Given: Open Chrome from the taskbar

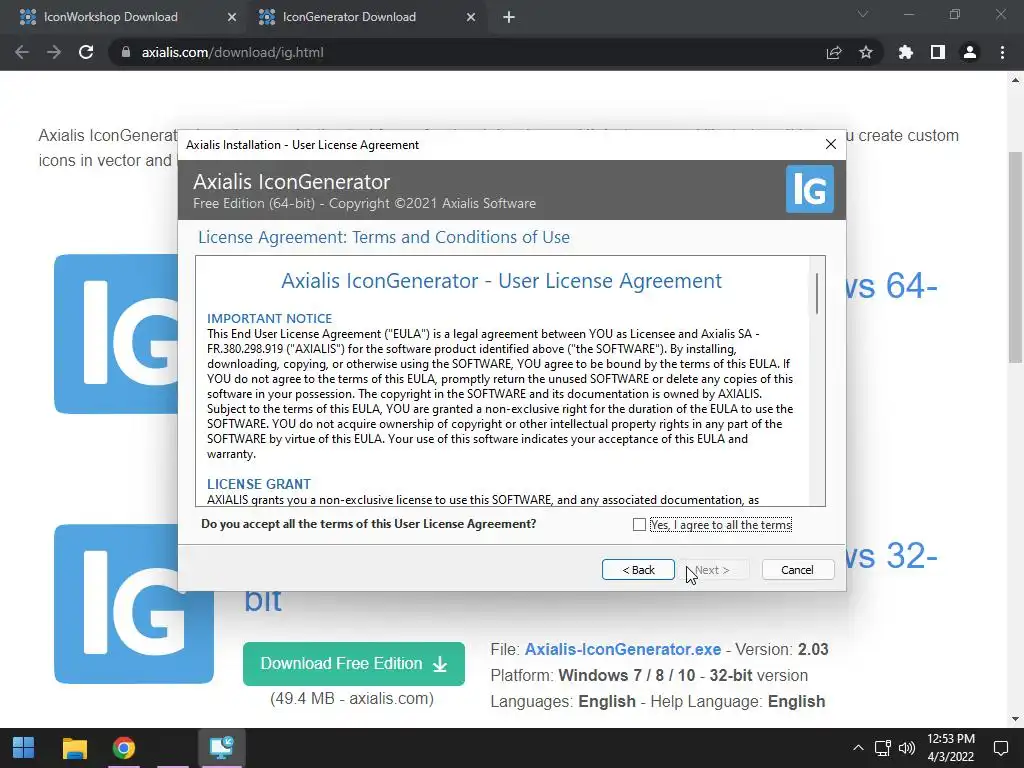Looking at the screenshot, I should pyautogui.click(x=123, y=748).
